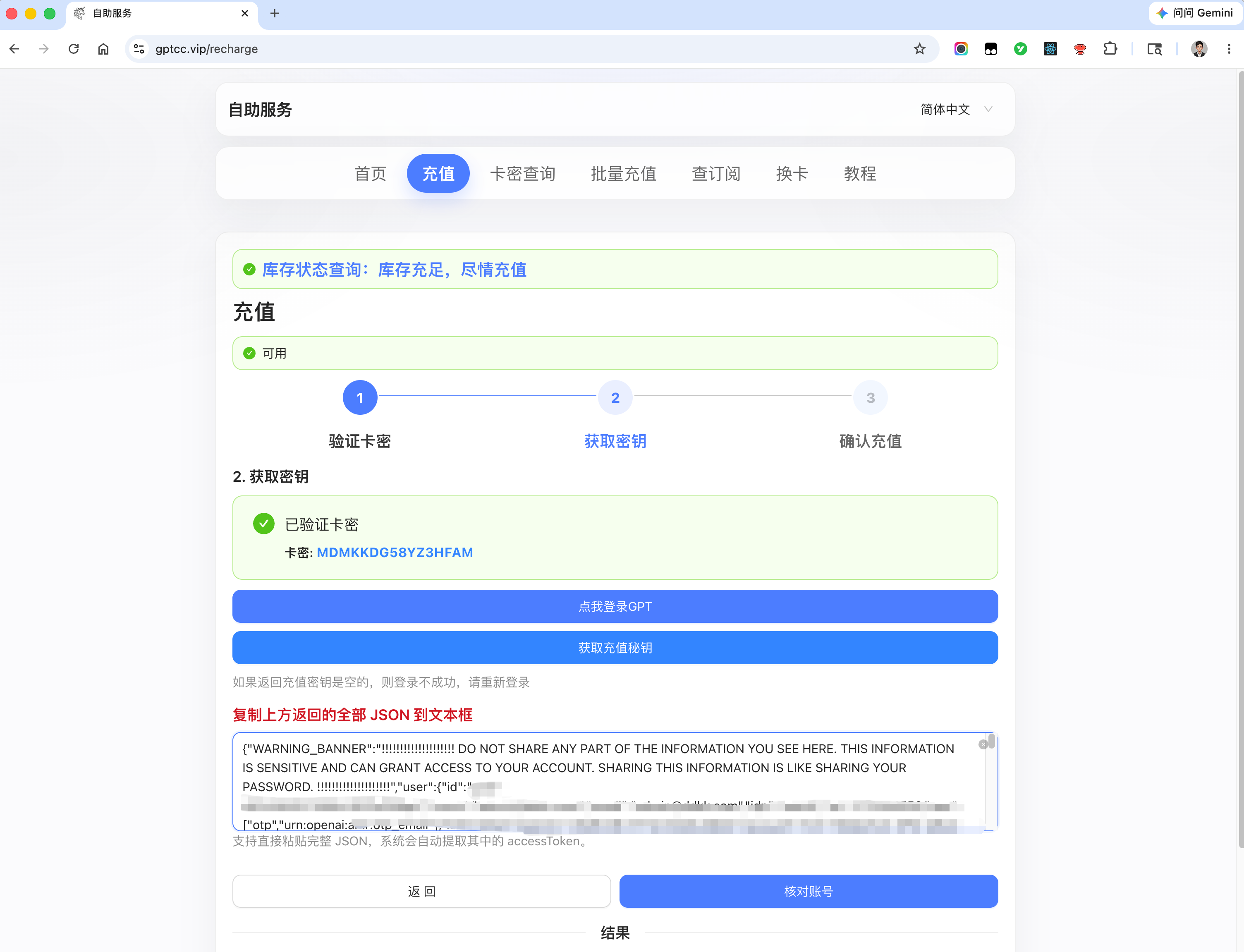Open the green circle extension icon
The width and height of the screenshot is (1244, 952).
click(1020, 49)
